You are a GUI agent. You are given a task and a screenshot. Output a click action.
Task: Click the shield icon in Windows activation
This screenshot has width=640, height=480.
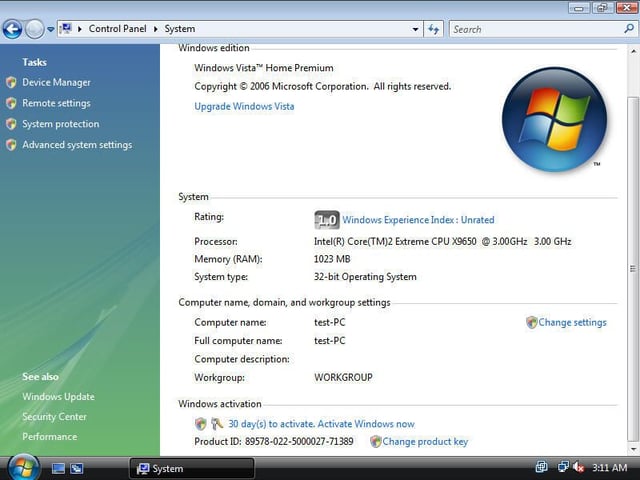point(200,424)
